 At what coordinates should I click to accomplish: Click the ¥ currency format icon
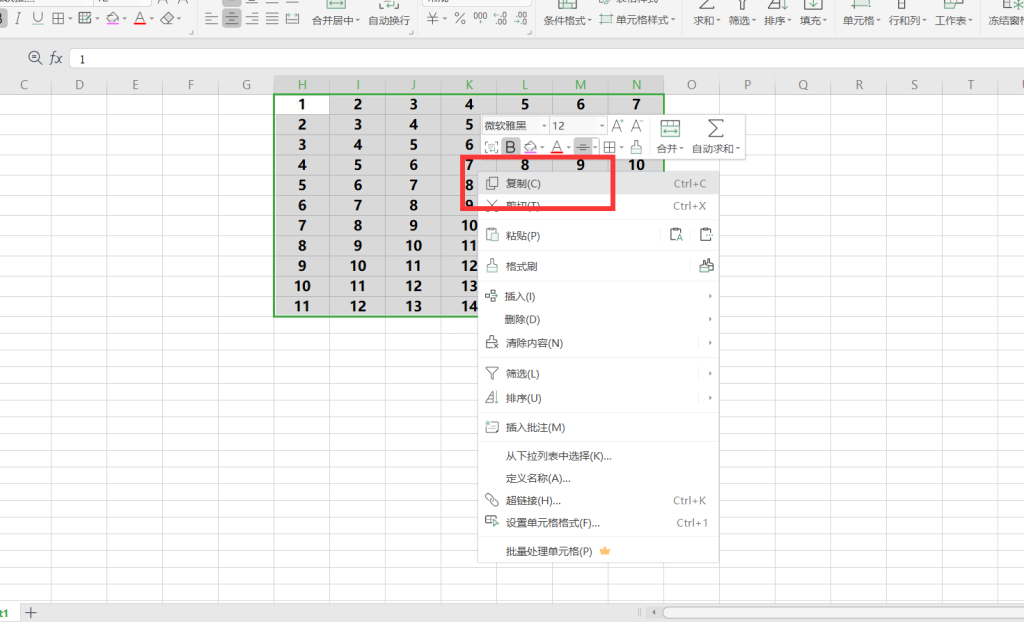432,19
